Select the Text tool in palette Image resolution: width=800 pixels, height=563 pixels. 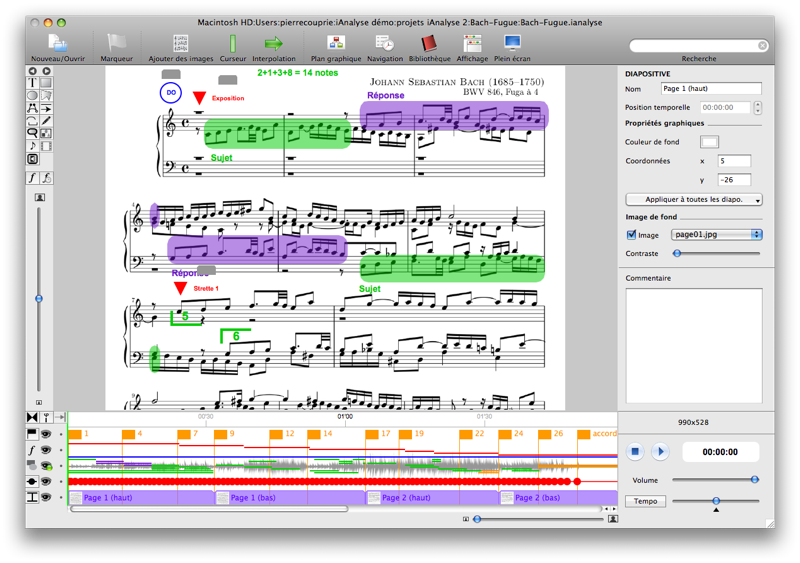point(32,83)
